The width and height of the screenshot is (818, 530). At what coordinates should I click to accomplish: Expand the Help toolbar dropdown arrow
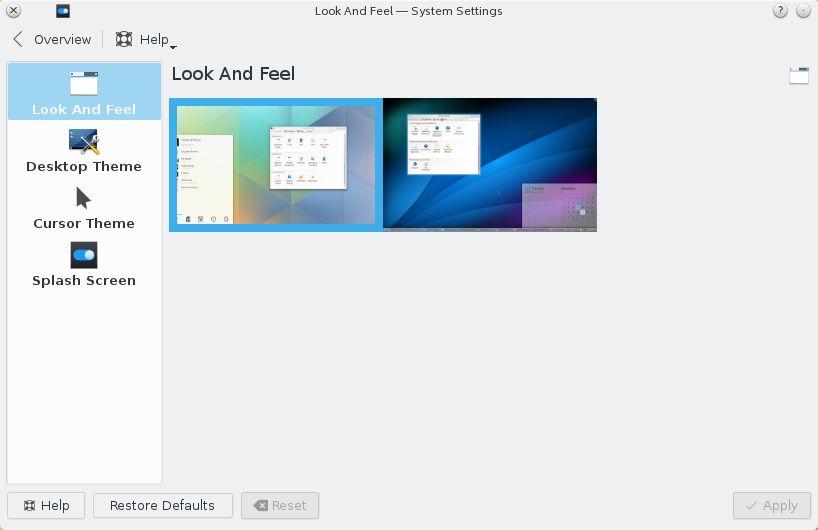[x=173, y=47]
